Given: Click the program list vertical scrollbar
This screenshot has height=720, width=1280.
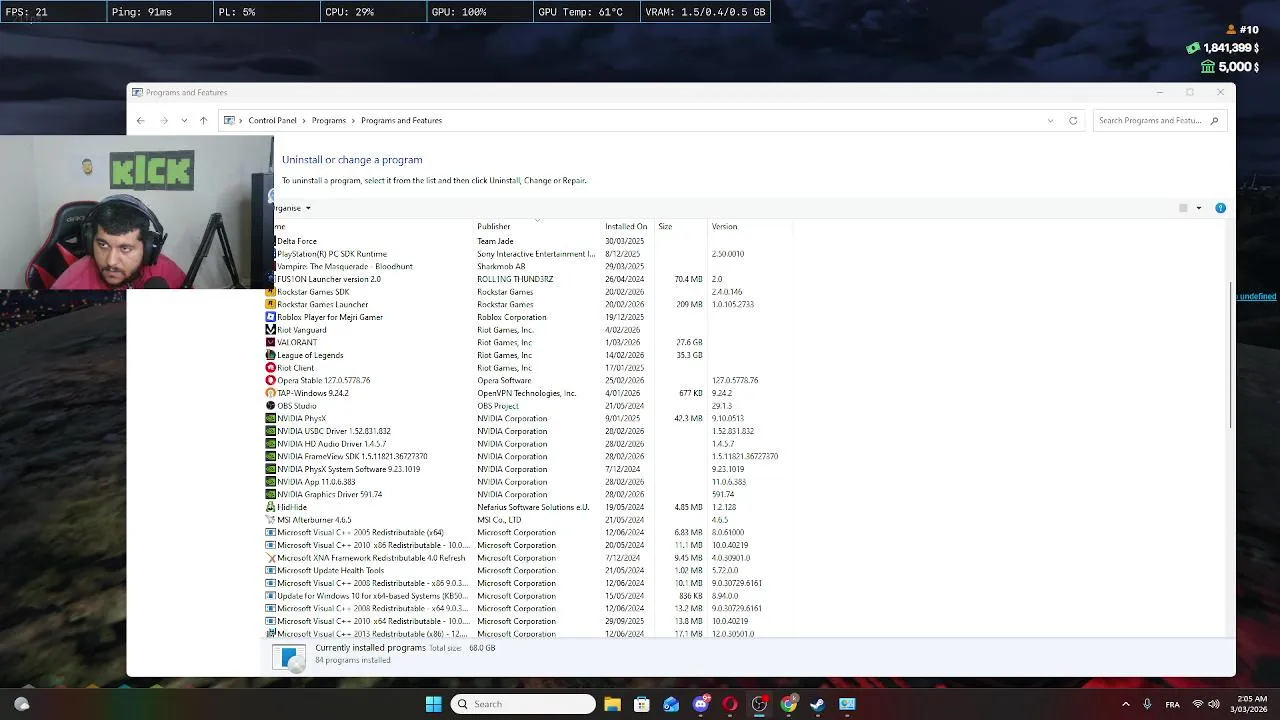Looking at the screenshot, I should point(1231,356).
